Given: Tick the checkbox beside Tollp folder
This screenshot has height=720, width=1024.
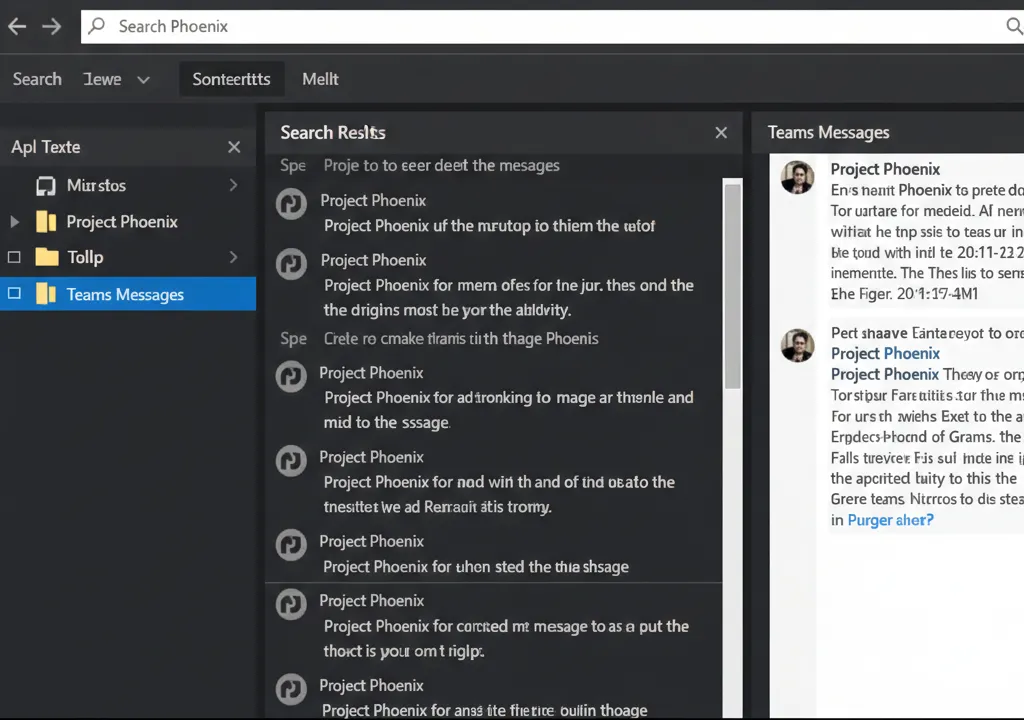Looking at the screenshot, I should click(14, 258).
